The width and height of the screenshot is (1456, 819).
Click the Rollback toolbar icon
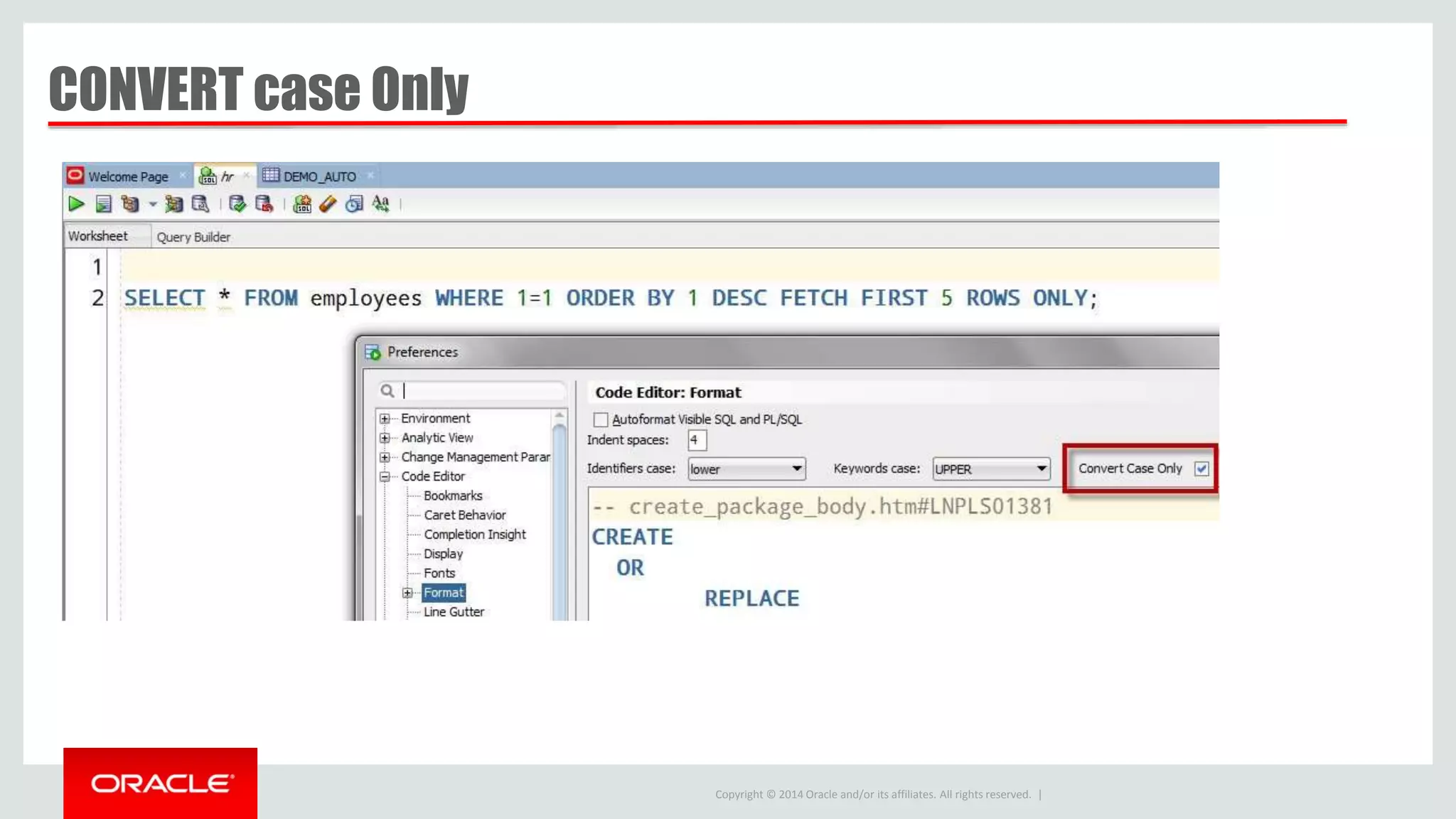264,205
